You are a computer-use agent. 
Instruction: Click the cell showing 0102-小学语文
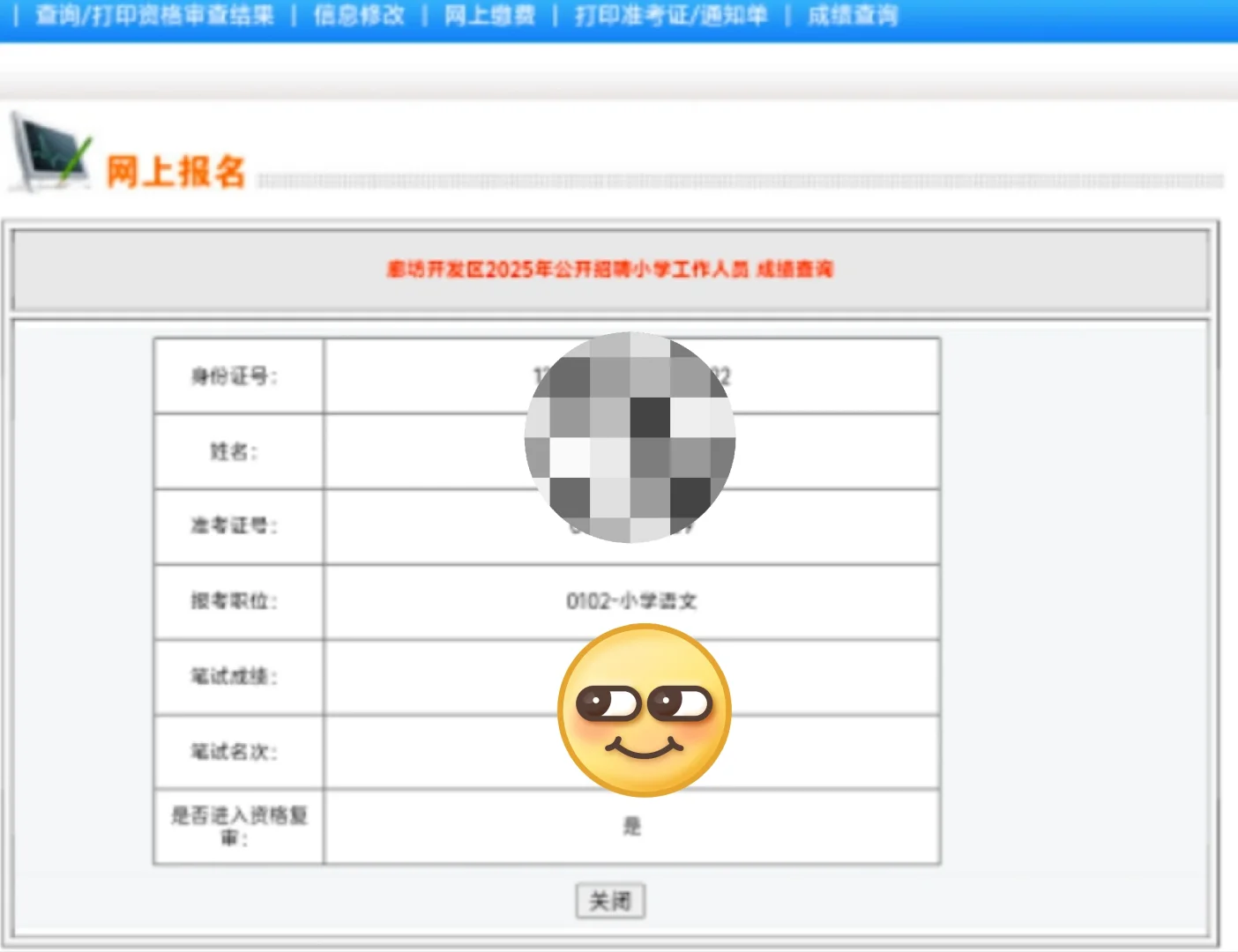pyautogui.click(x=631, y=600)
